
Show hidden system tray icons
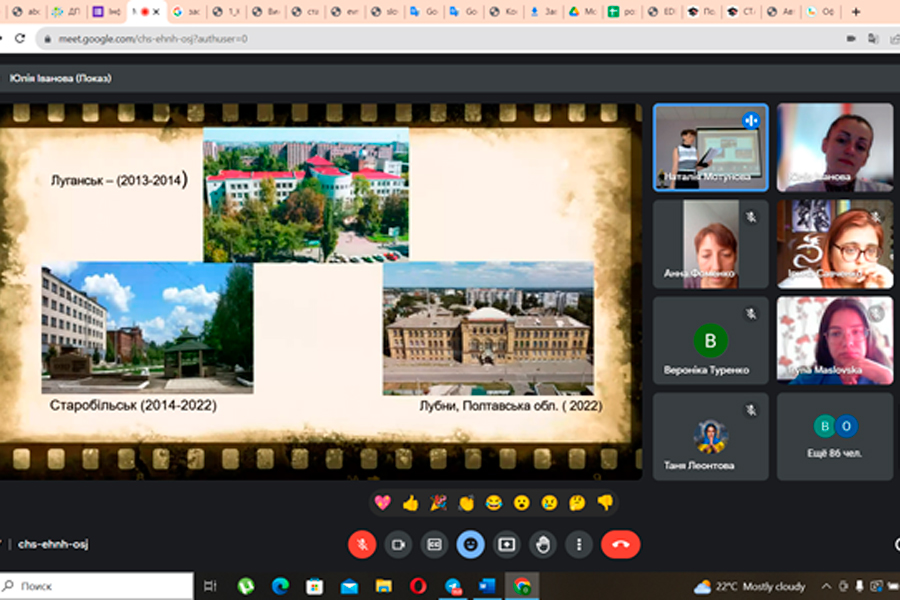(826, 586)
